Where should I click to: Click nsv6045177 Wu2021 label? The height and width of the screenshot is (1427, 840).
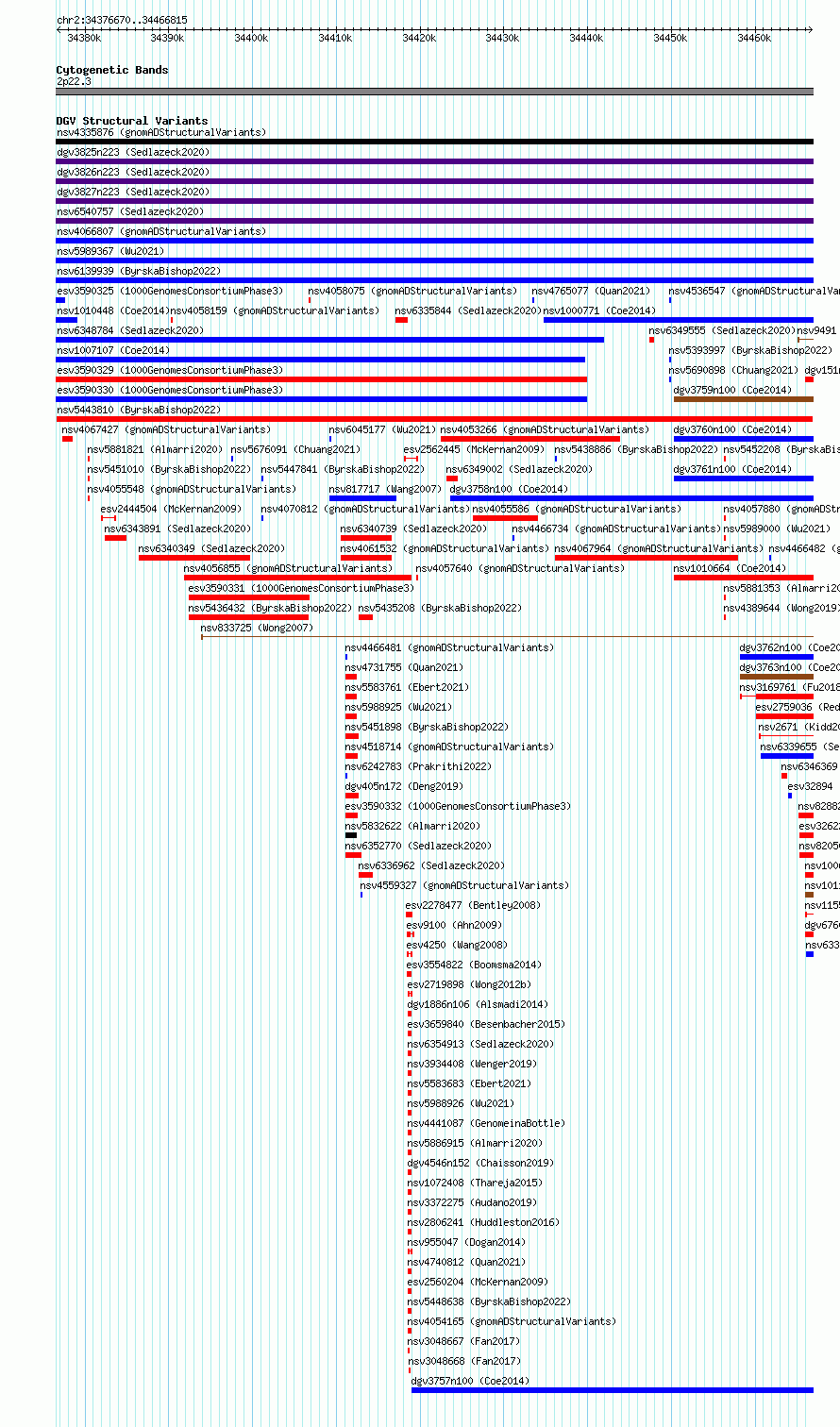[x=383, y=429]
